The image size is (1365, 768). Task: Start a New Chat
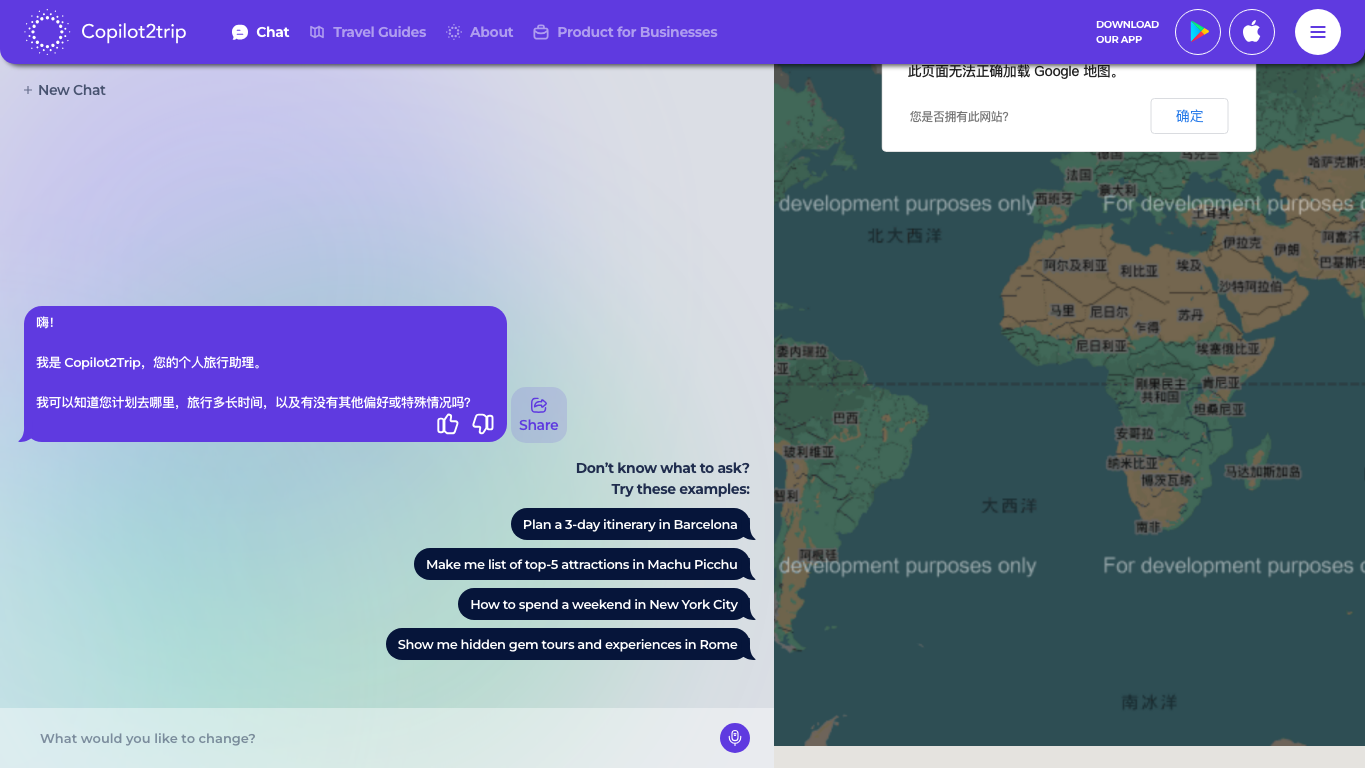(x=64, y=90)
